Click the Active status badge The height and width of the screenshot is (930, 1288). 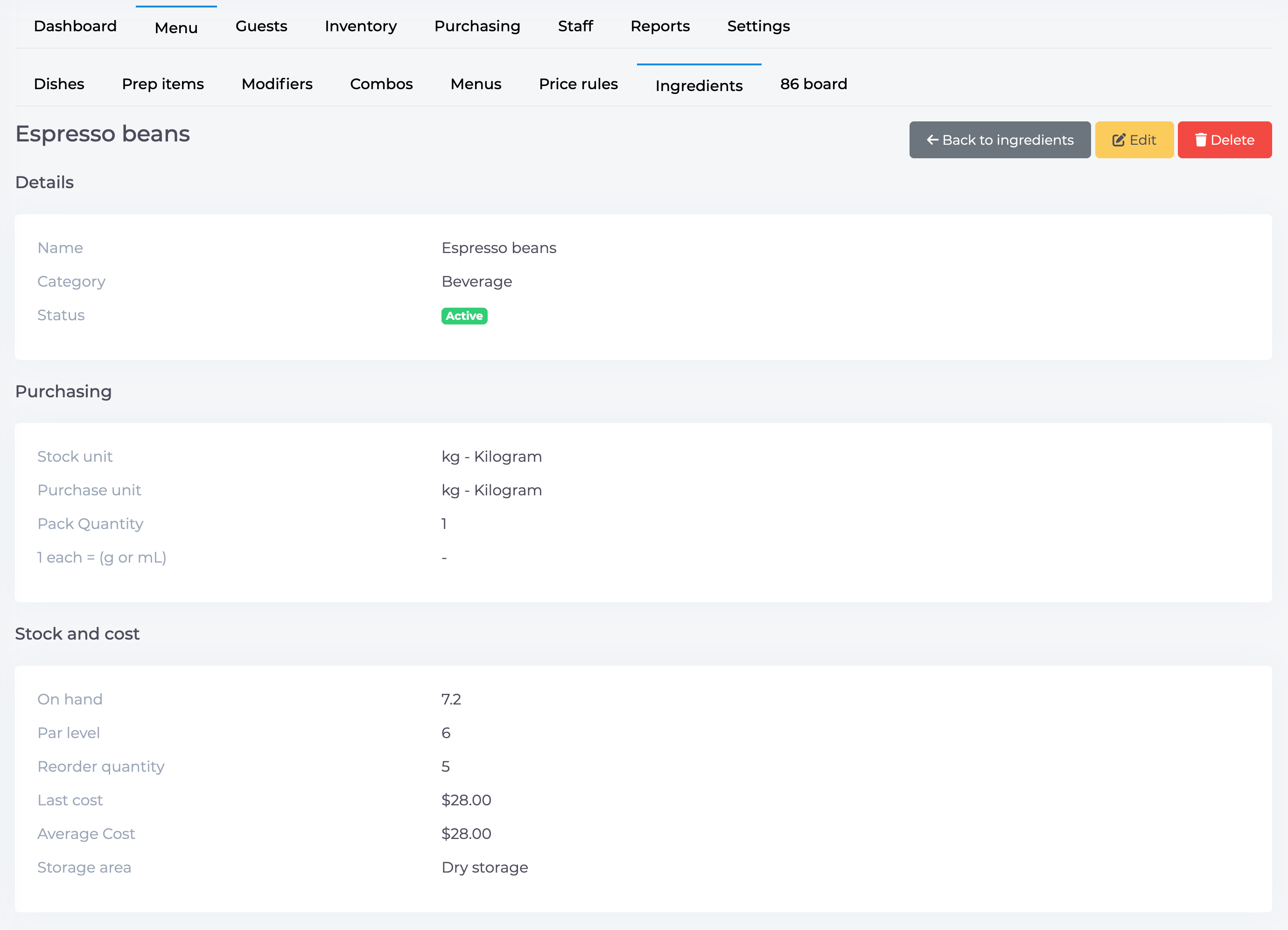(x=464, y=316)
